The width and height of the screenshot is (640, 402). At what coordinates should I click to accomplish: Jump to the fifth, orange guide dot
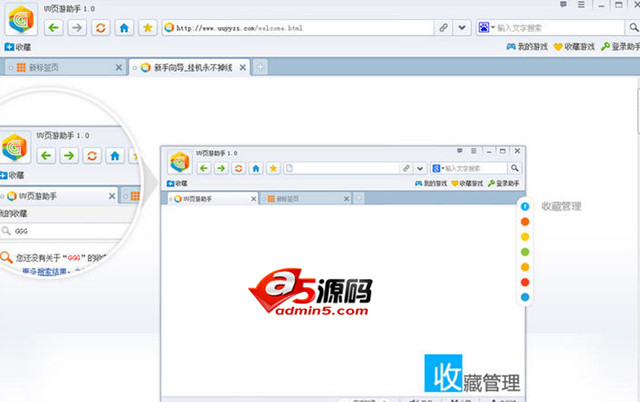[x=525, y=267]
